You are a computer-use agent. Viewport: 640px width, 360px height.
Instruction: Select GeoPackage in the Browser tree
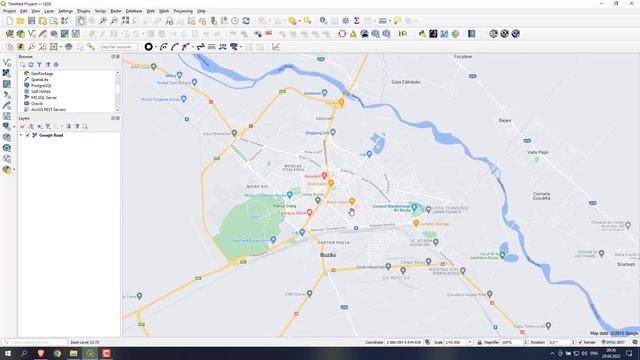coord(42,74)
